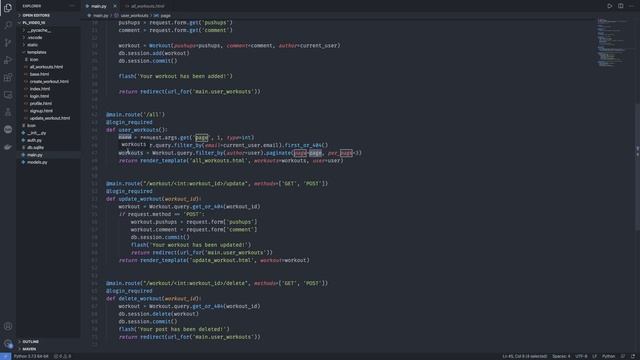Click the code minimap preview
The height and width of the screenshot is (360, 640).
tap(611, 42)
